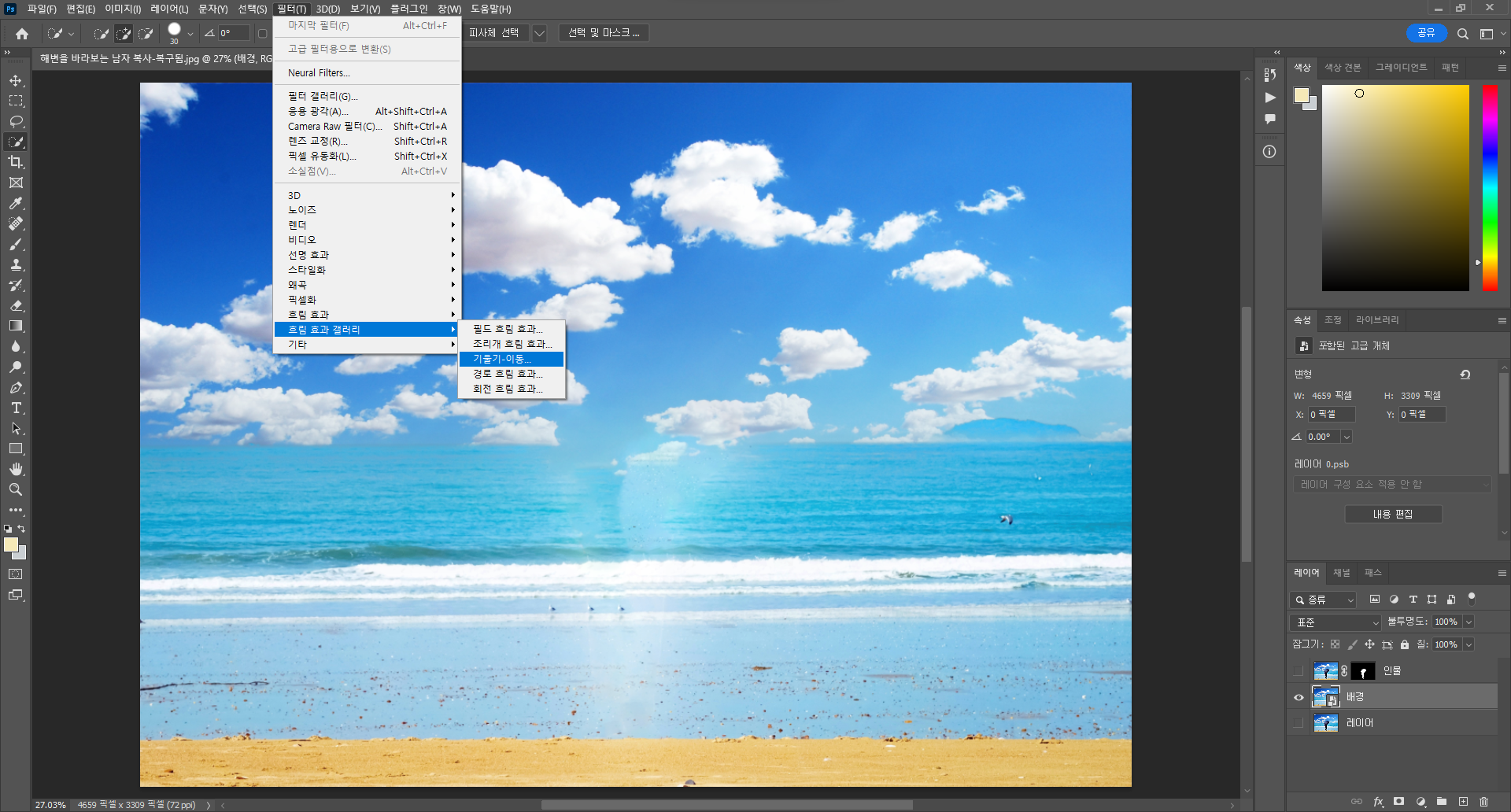1511x812 pixels.
Task: Select the Blur tool
Action: pos(16,346)
